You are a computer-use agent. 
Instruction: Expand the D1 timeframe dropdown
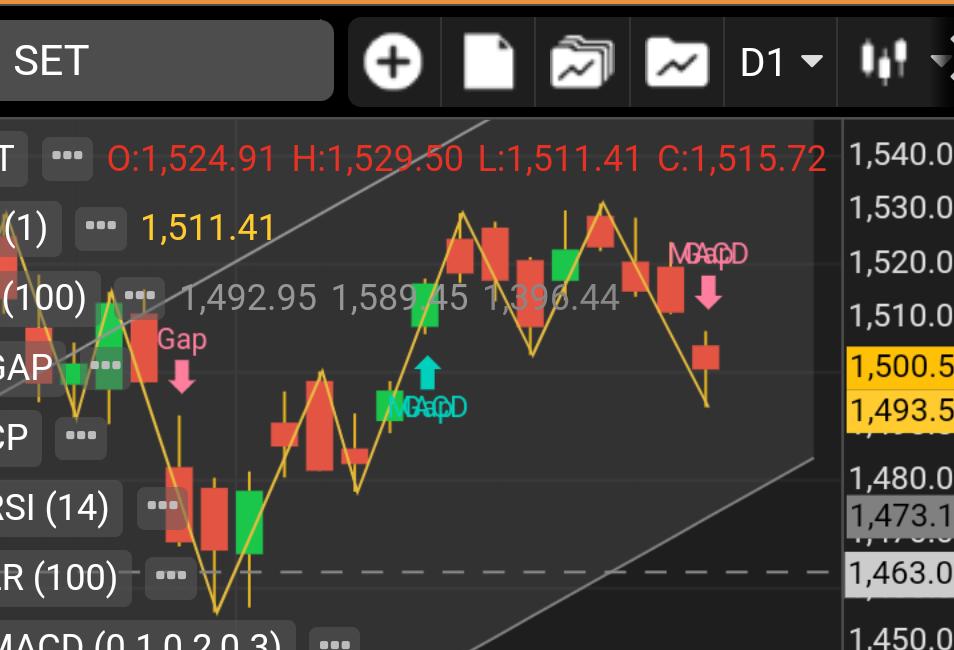pos(781,61)
